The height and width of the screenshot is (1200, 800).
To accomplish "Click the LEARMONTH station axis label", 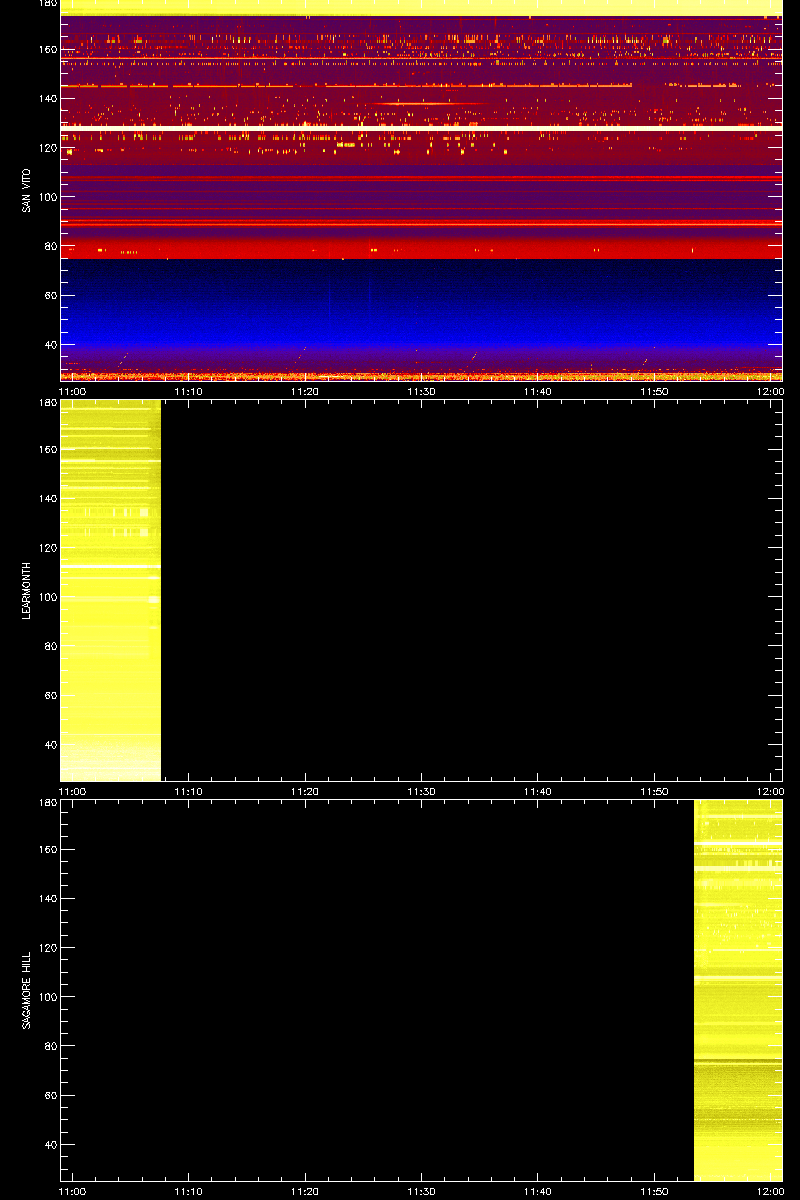I will pos(26,590).
